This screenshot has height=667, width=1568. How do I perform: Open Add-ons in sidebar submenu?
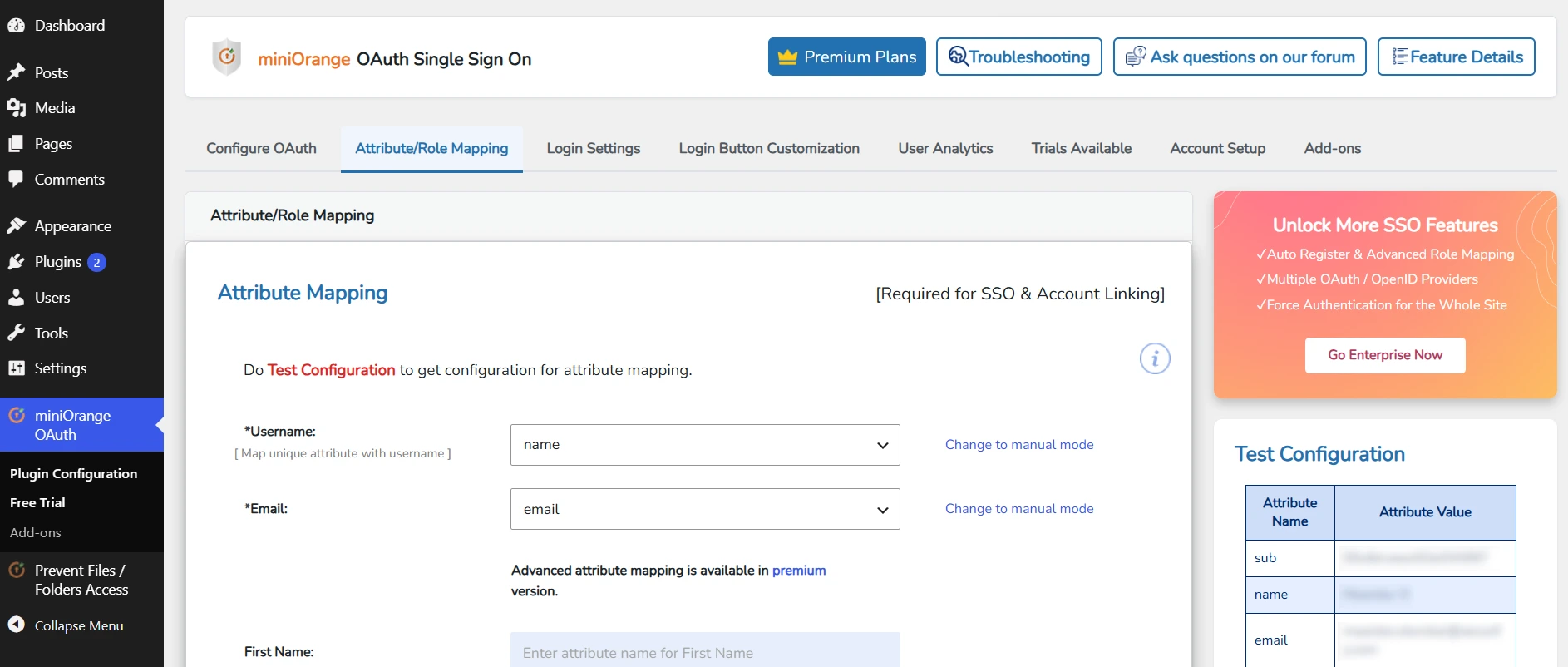coord(36,533)
